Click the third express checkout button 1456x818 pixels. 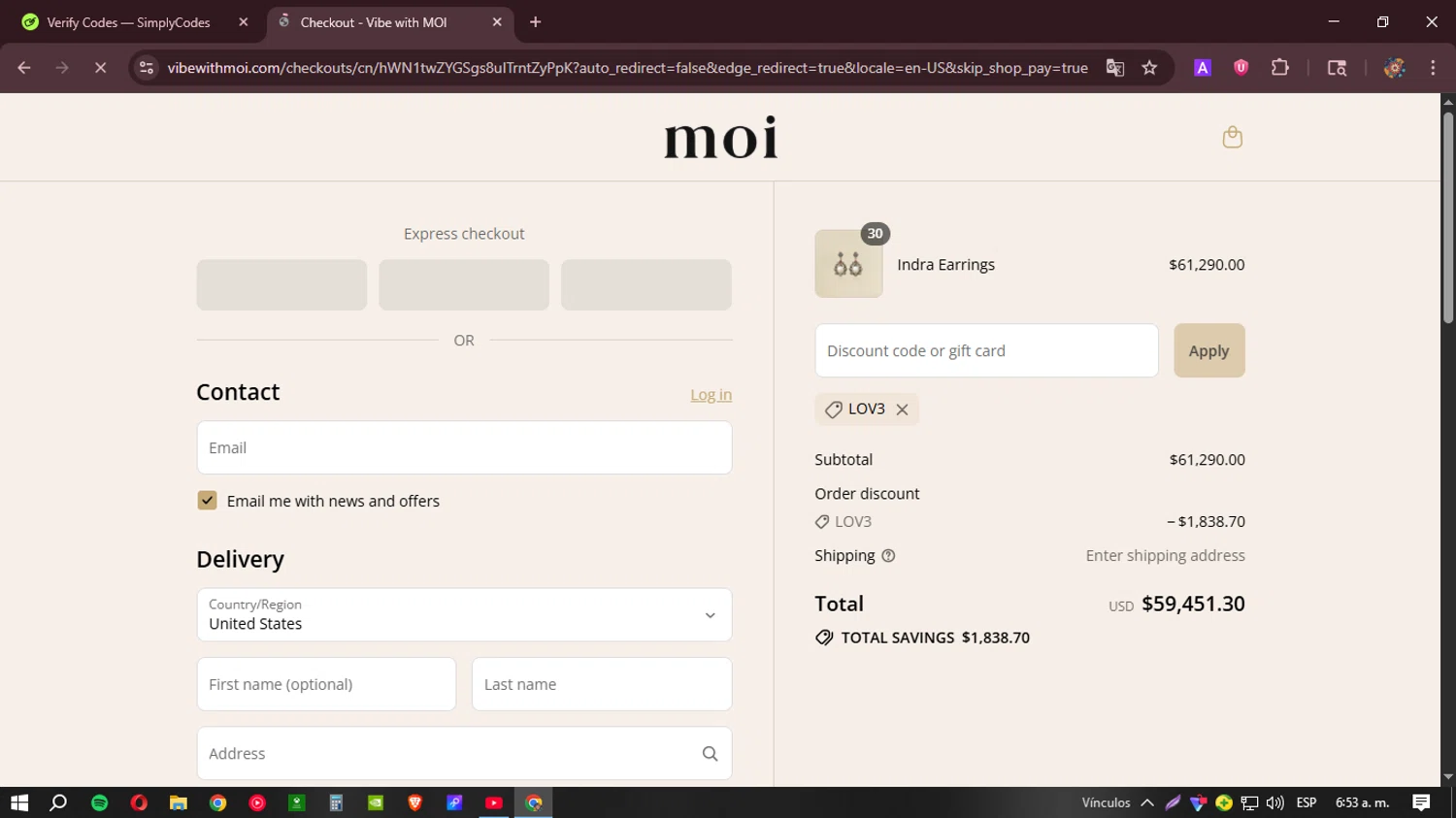tap(646, 284)
